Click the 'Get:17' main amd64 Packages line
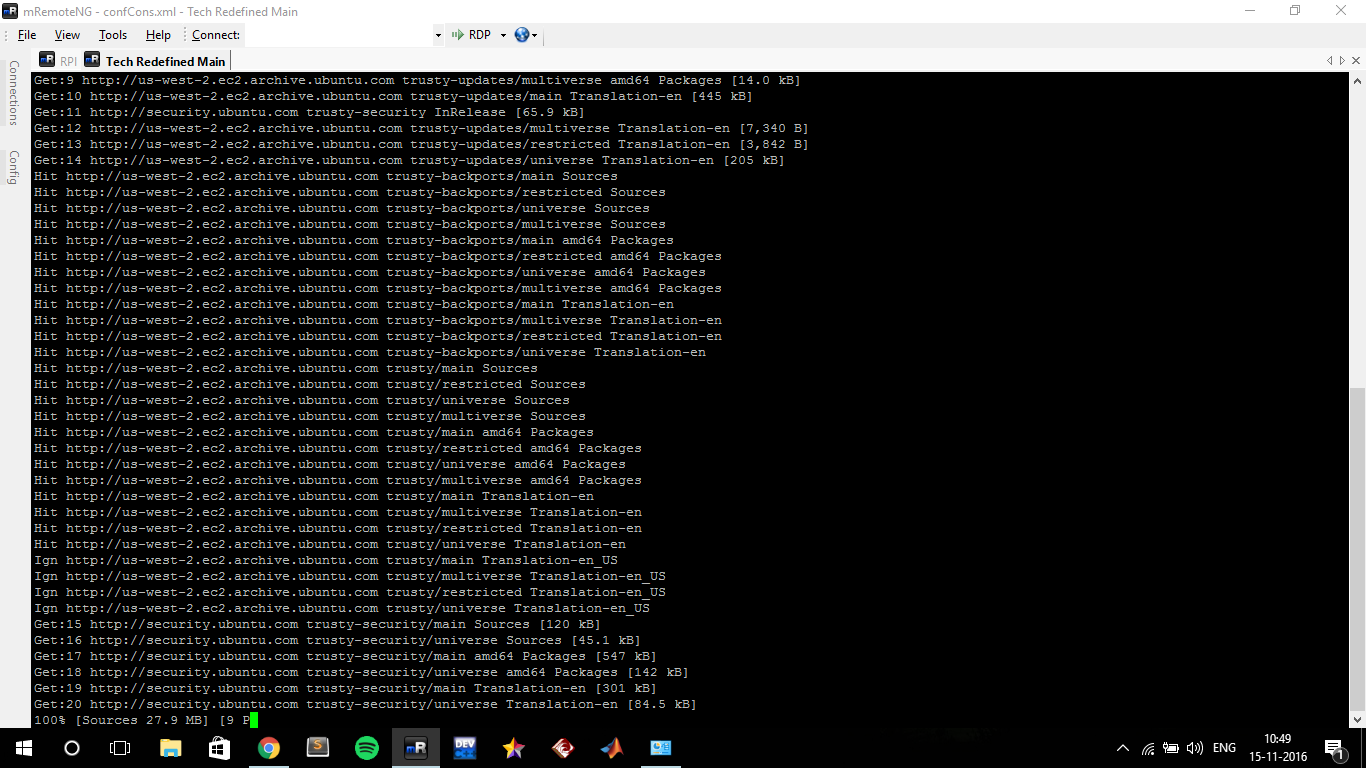The width and height of the screenshot is (1366, 768). [345, 656]
